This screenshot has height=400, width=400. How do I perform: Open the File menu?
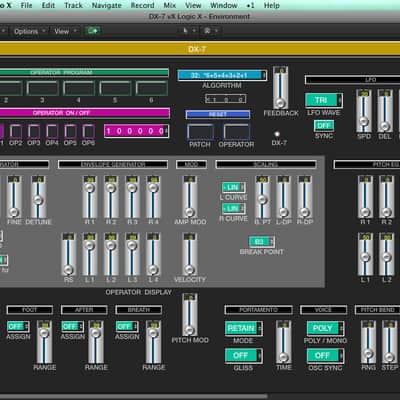click(x=26, y=5)
